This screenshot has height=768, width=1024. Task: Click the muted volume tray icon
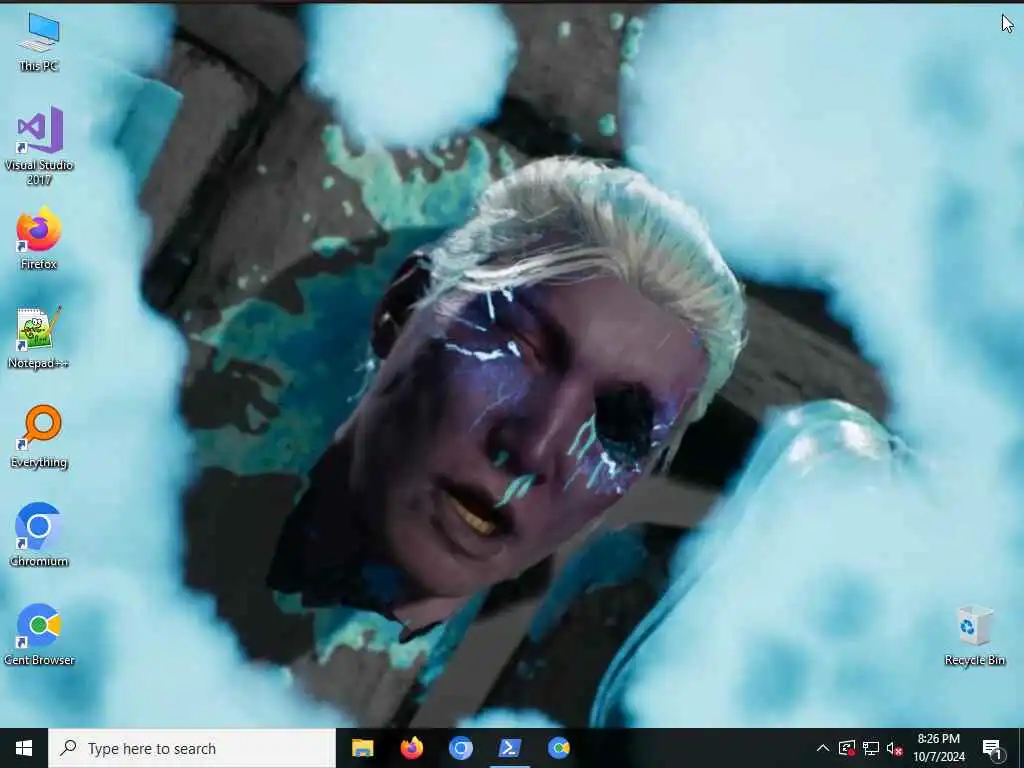click(x=894, y=748)
